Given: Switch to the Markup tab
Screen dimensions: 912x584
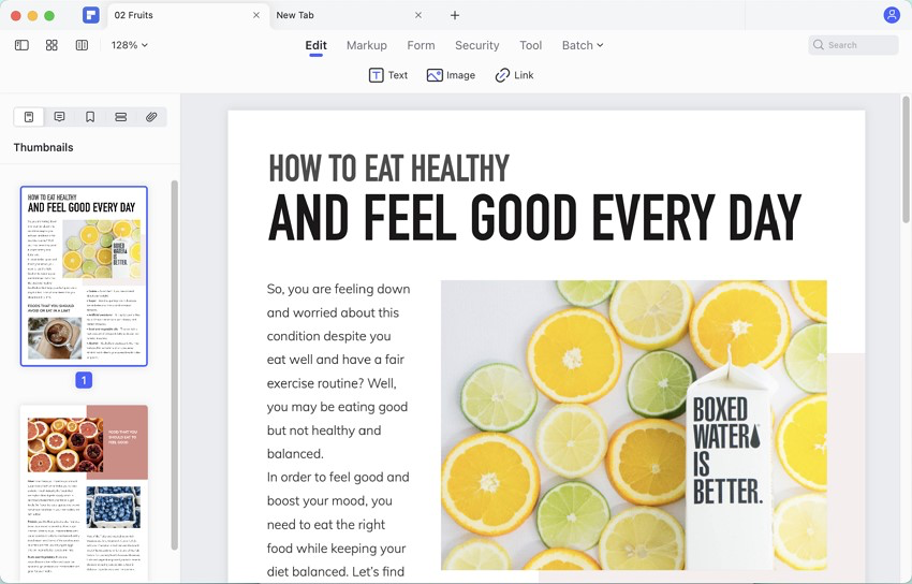Looking at the screenshot, I should (366, 45).
